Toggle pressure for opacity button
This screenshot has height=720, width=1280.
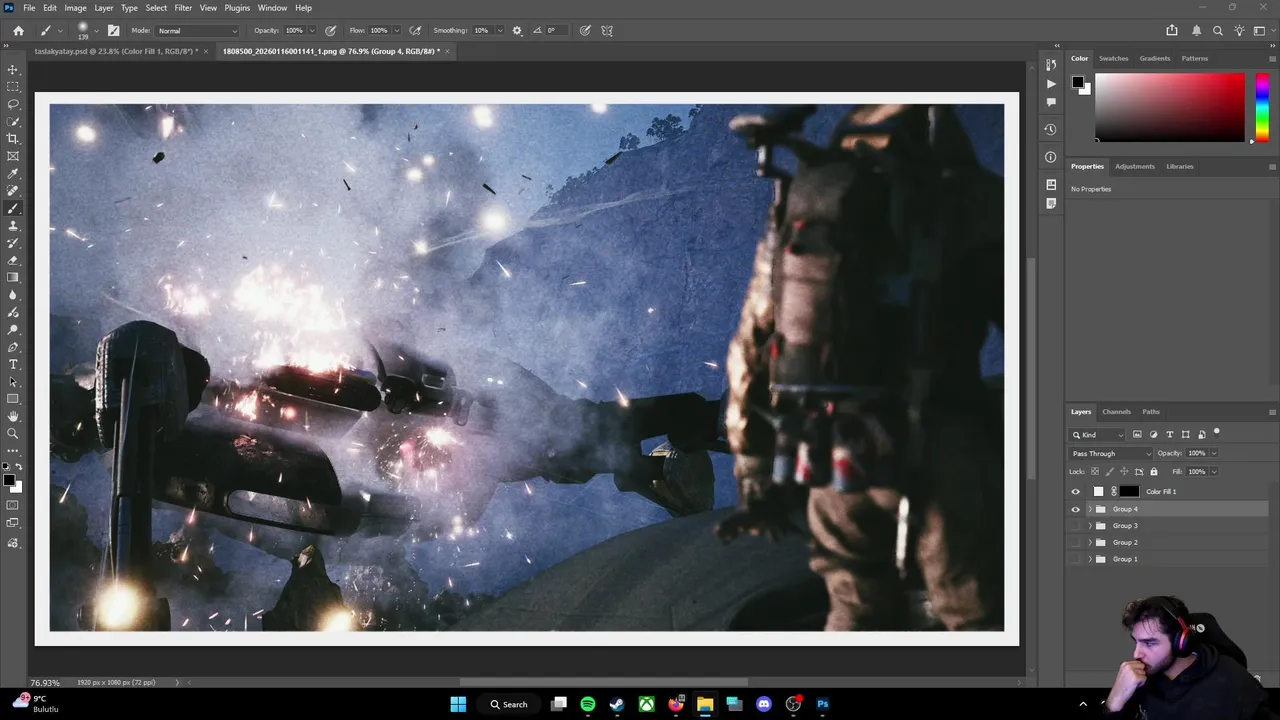(x=330, y=30)
